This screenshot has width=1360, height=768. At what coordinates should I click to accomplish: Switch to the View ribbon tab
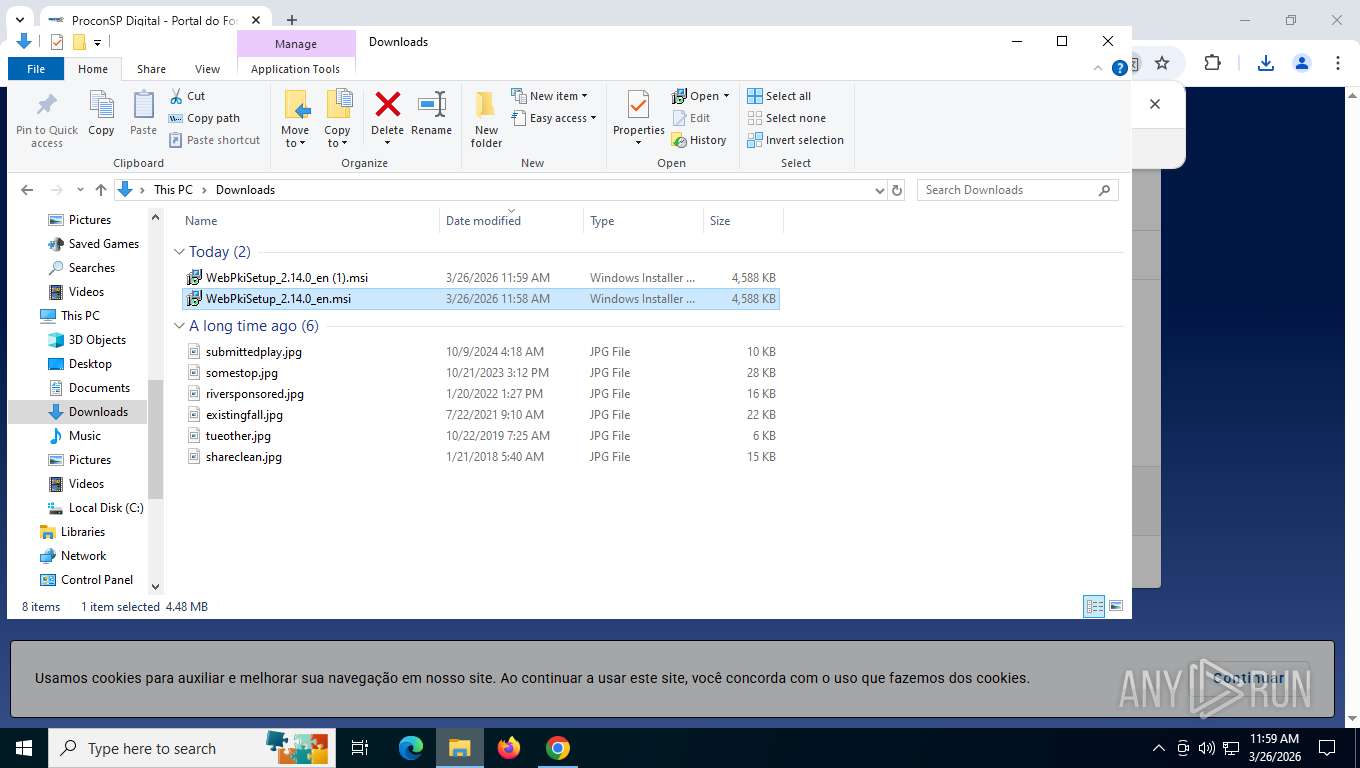click(207, 69)
